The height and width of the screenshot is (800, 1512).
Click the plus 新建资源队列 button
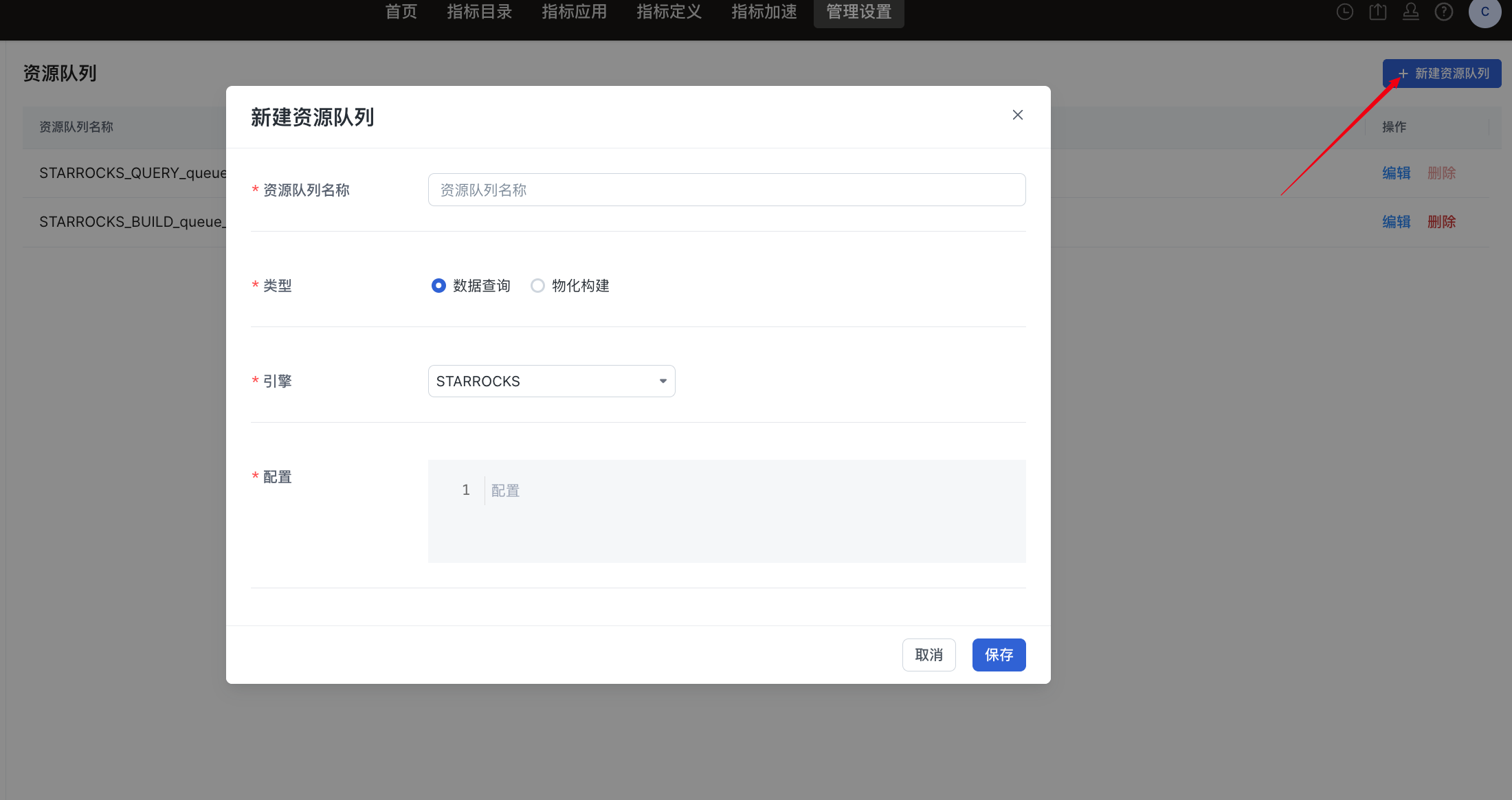point(1442,74)
